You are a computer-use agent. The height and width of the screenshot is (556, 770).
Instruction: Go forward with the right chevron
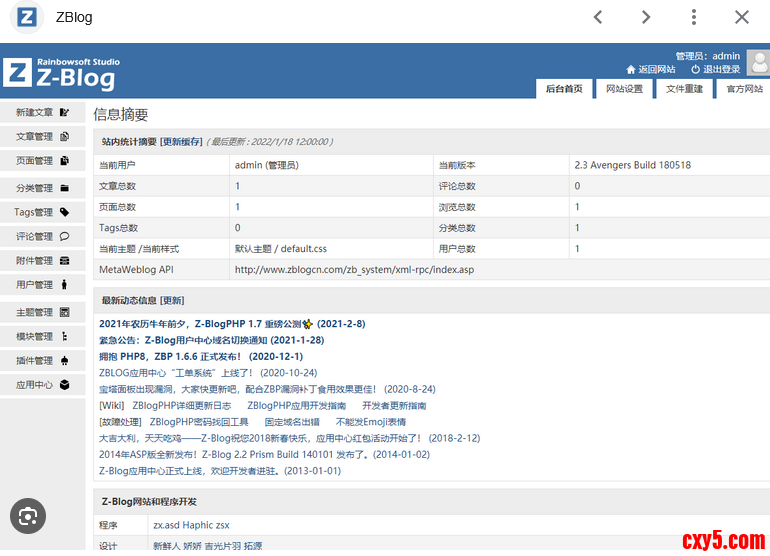click(x=646, y=17)
